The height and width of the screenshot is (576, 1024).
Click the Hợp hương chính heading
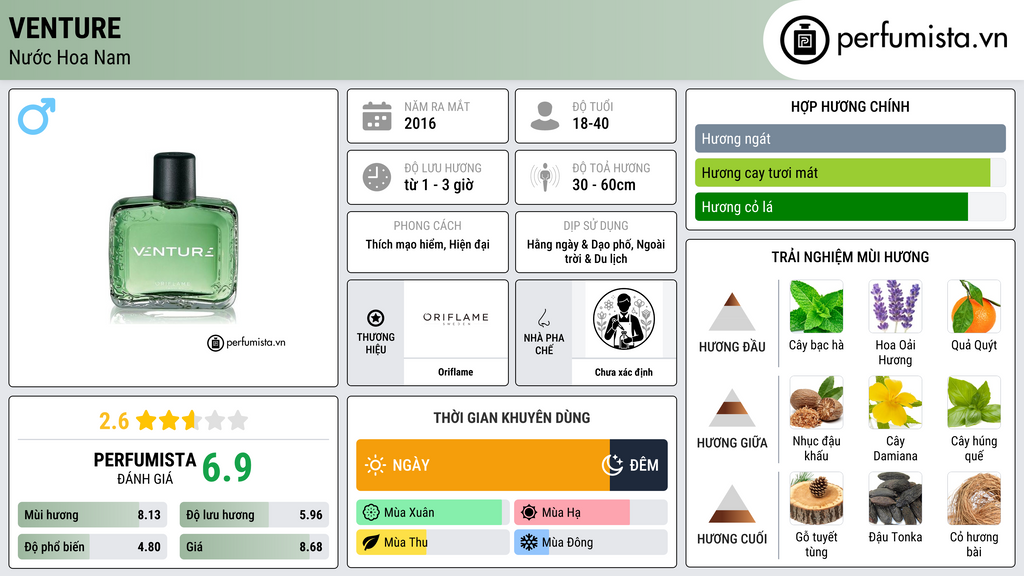click(850, 106)
